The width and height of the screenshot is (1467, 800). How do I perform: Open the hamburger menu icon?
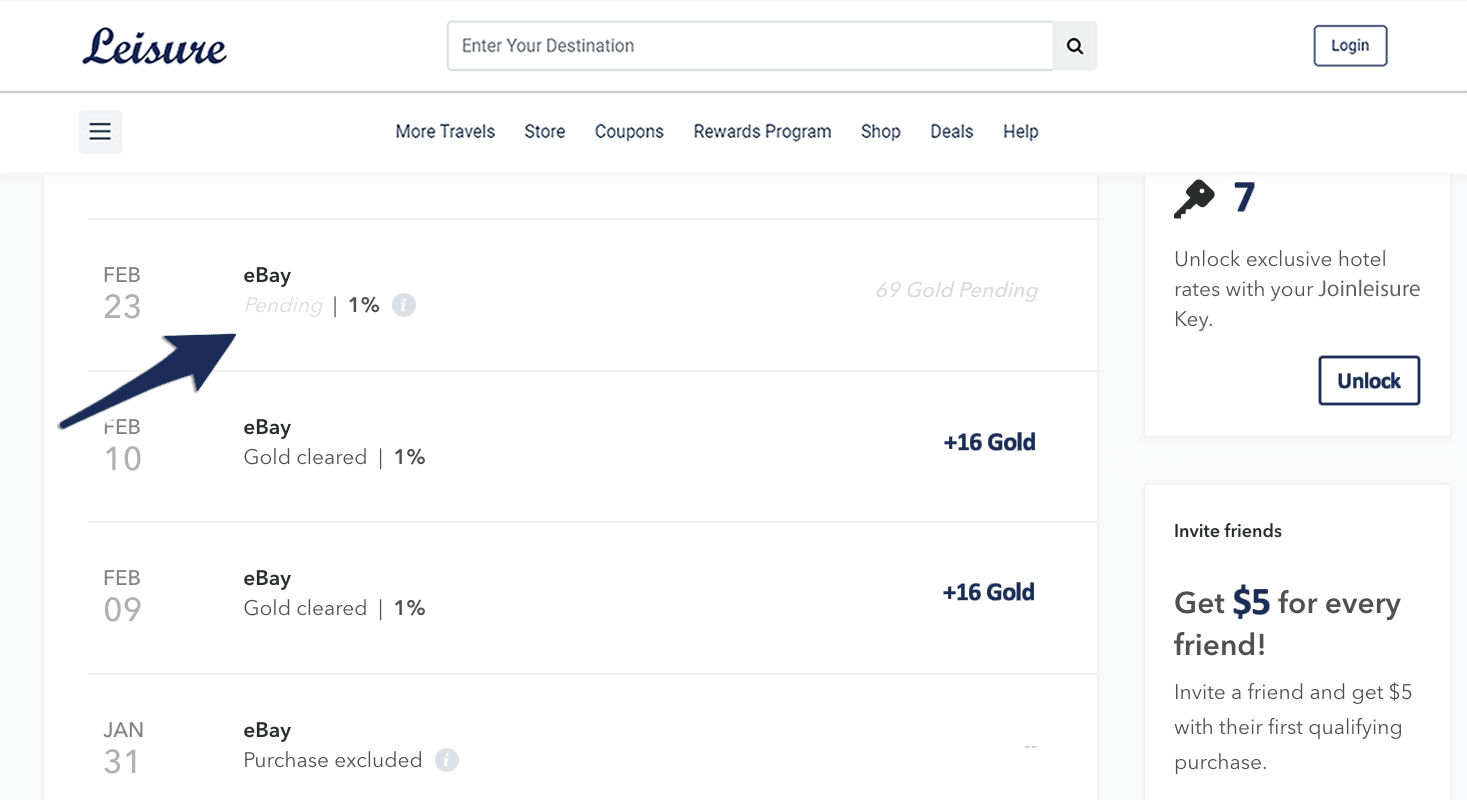100,131
